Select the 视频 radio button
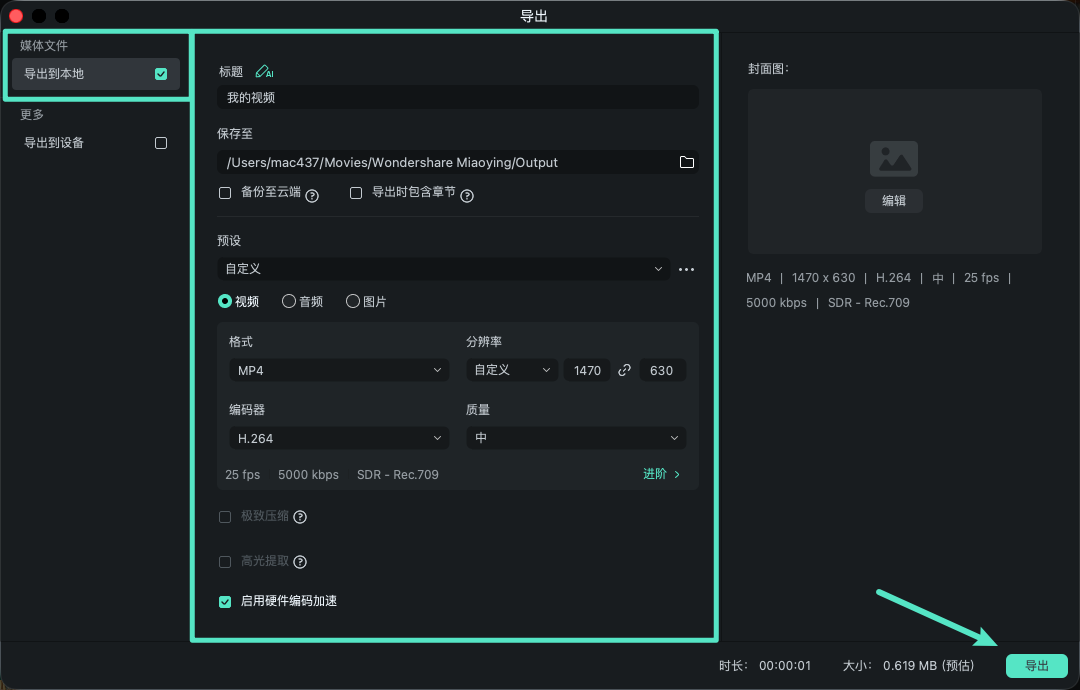The width and height of the screenshot is (1080, 690). pos(225,301)
